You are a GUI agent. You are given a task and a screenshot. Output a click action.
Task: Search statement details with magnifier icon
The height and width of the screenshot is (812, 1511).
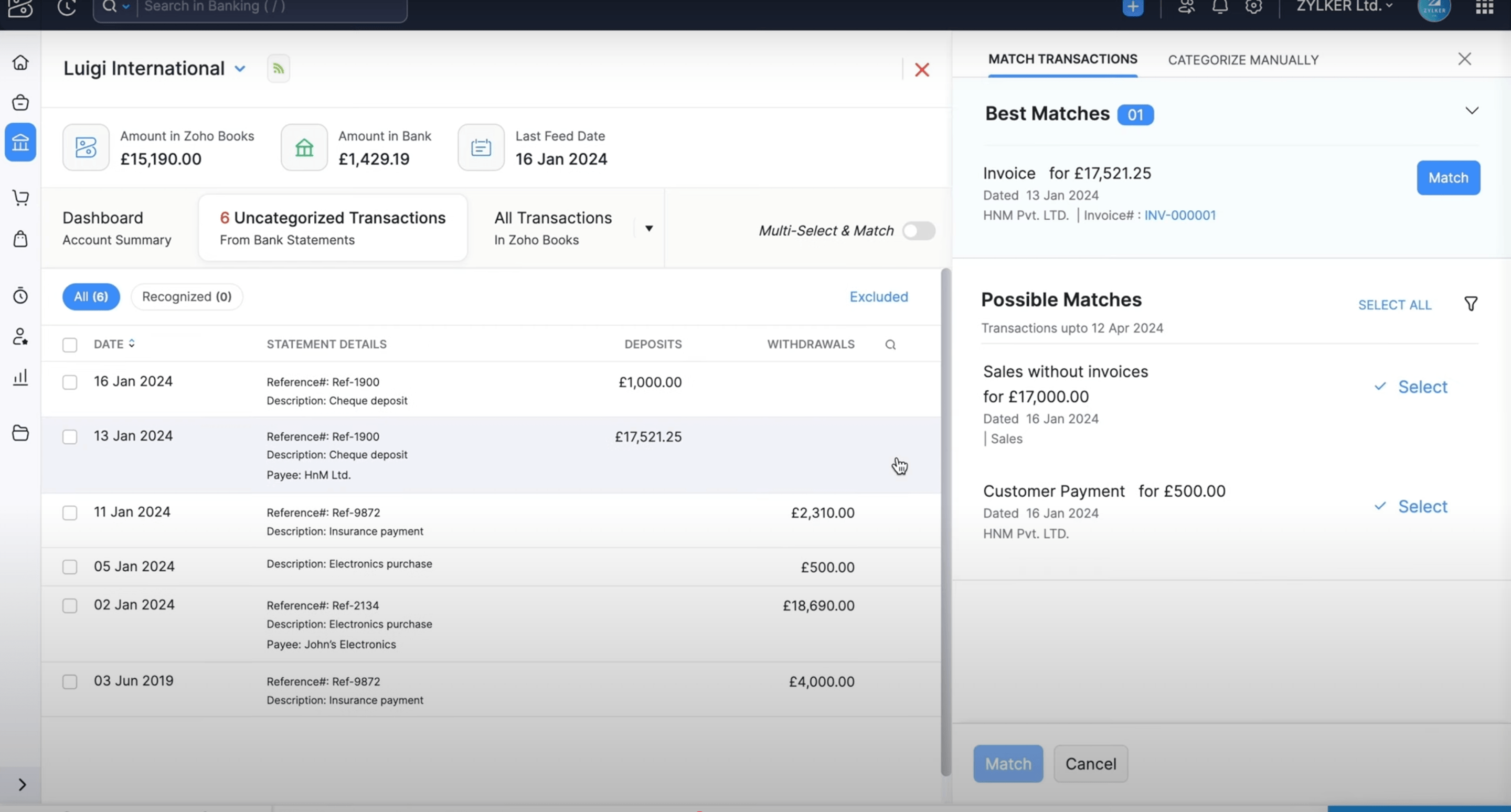[x=890, y=345]
